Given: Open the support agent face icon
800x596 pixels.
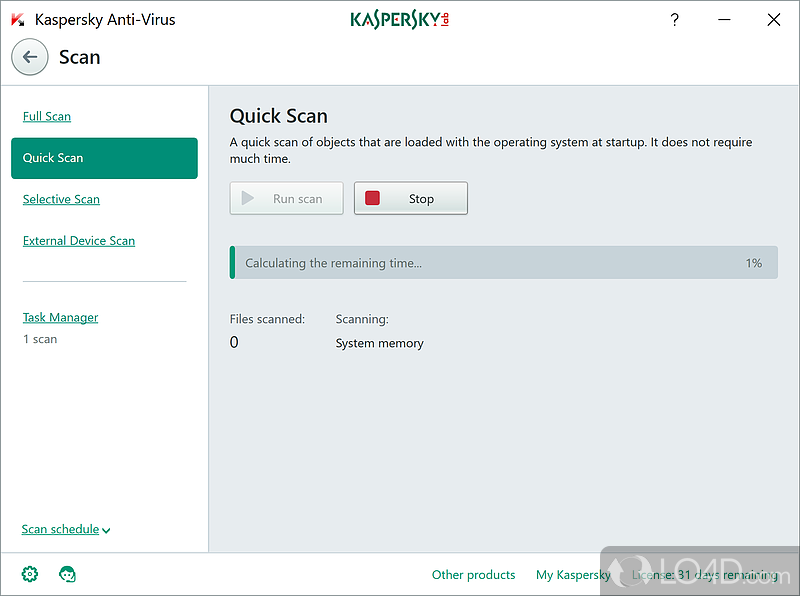Looking at the screenshot, I should [x=68, y=574].
